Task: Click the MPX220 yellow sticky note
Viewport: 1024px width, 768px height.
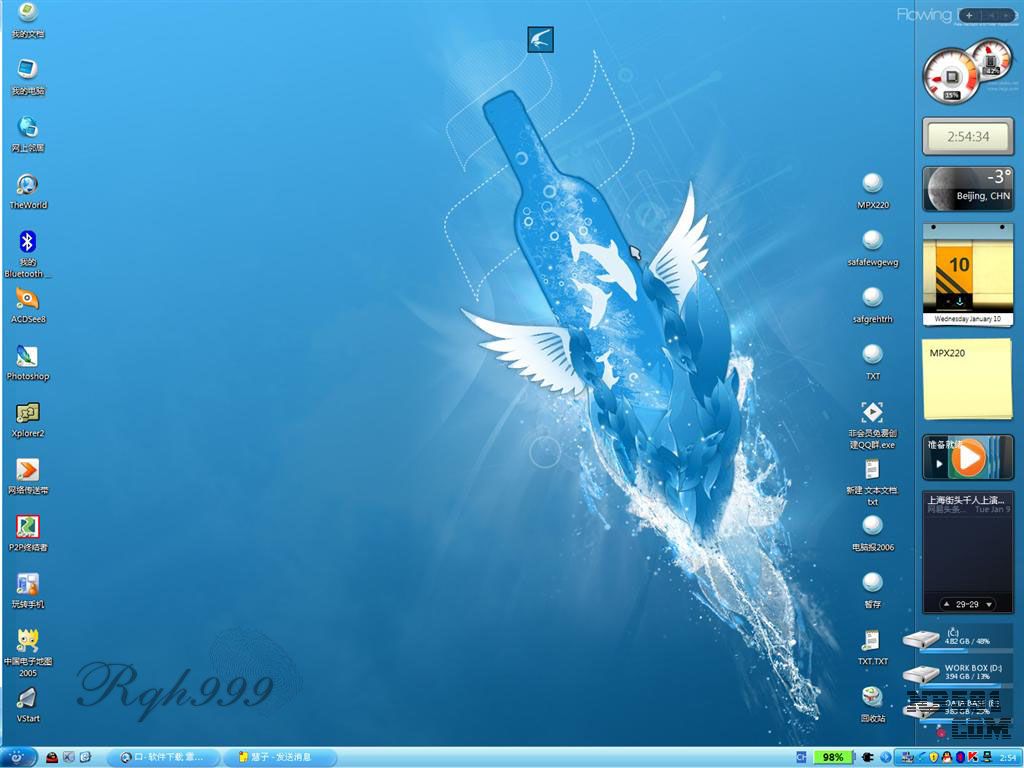Action: [x=967, y=380]
